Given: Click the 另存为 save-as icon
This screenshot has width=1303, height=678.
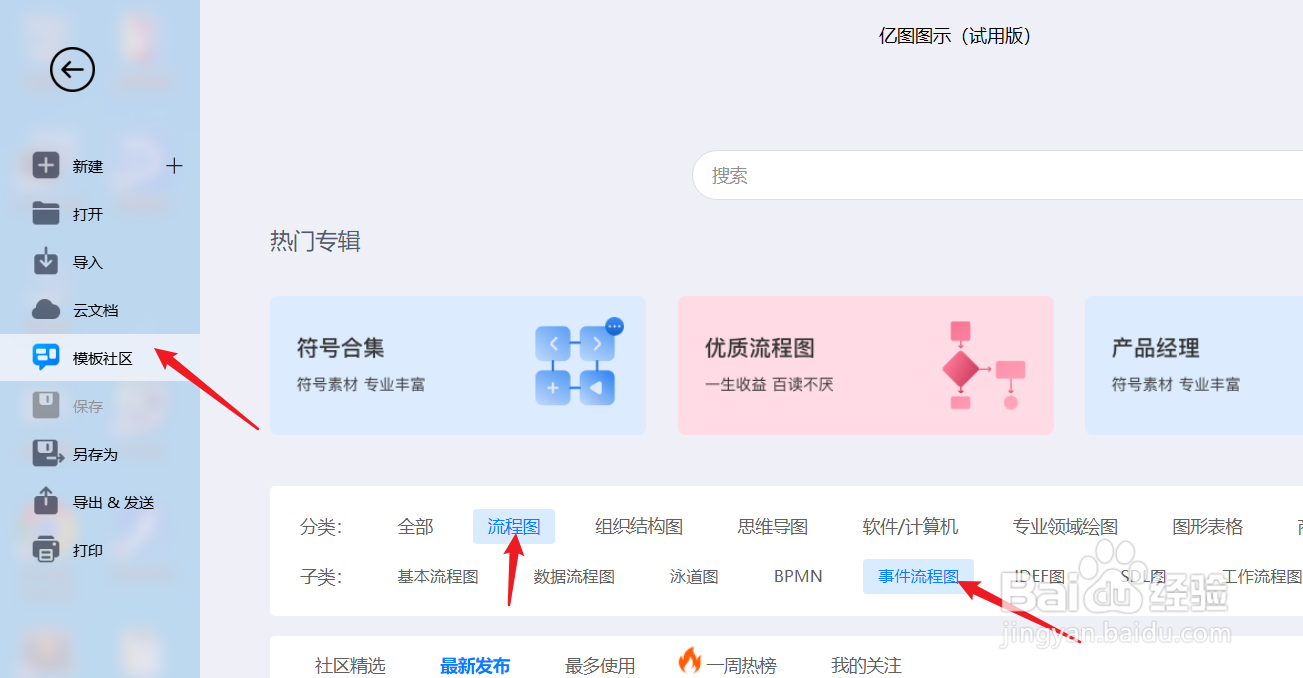Looking at the screenshot, I should point(46,453).
